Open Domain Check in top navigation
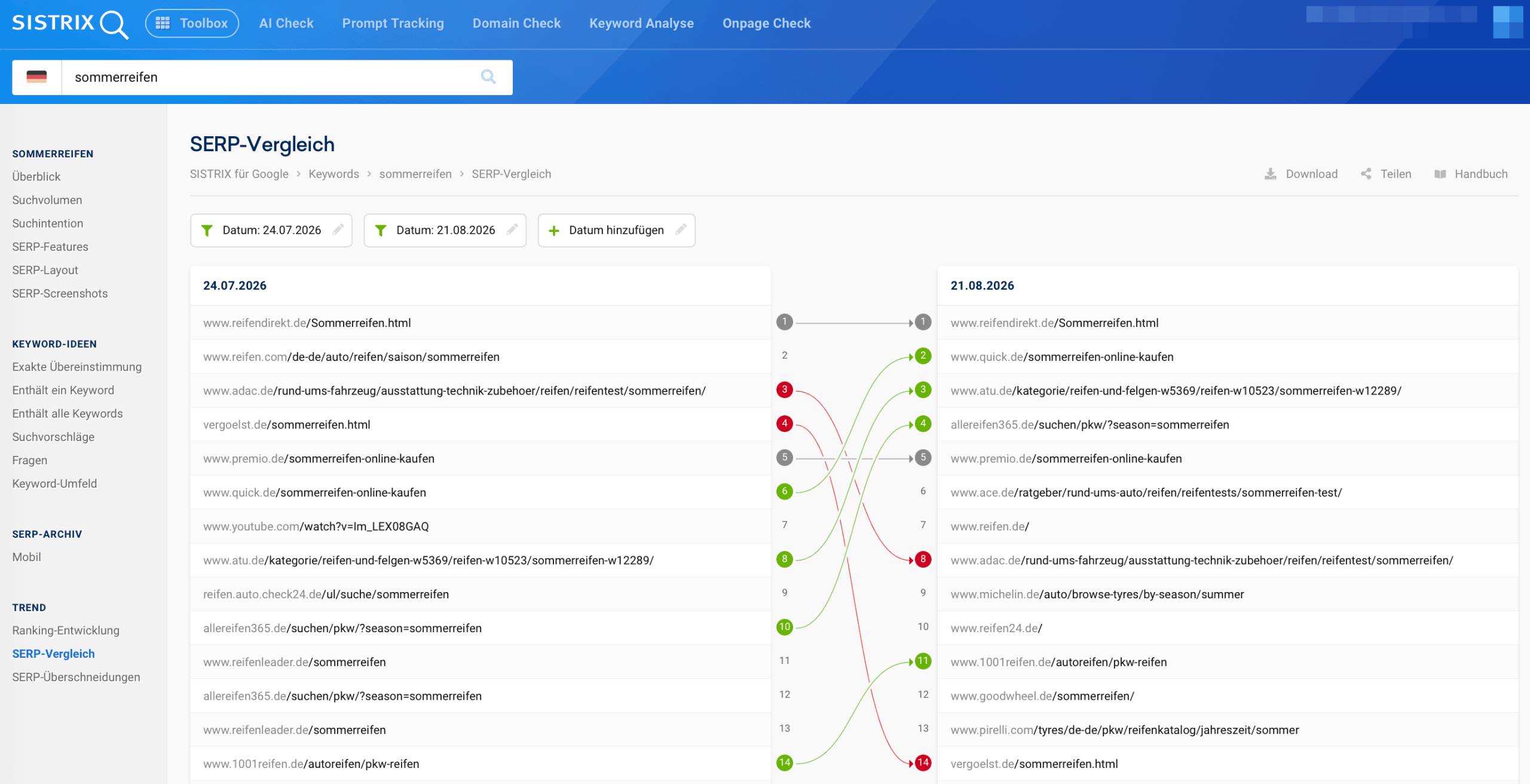The image size is (1530, 784). (x=517, y=23)
